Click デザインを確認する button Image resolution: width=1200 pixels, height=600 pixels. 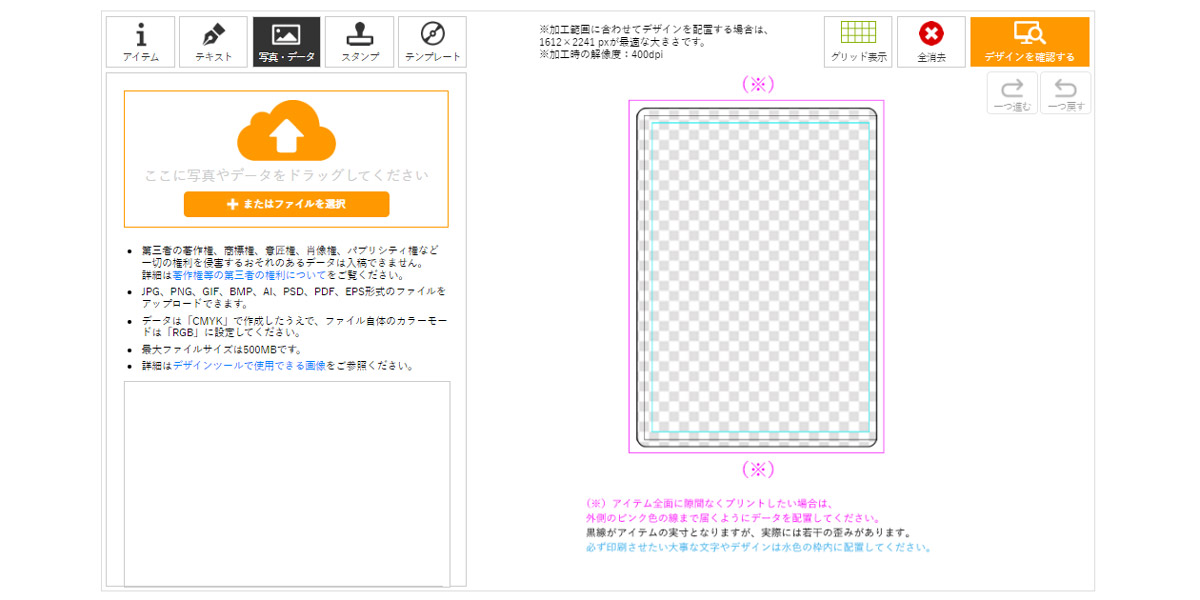click(1030, 42)
